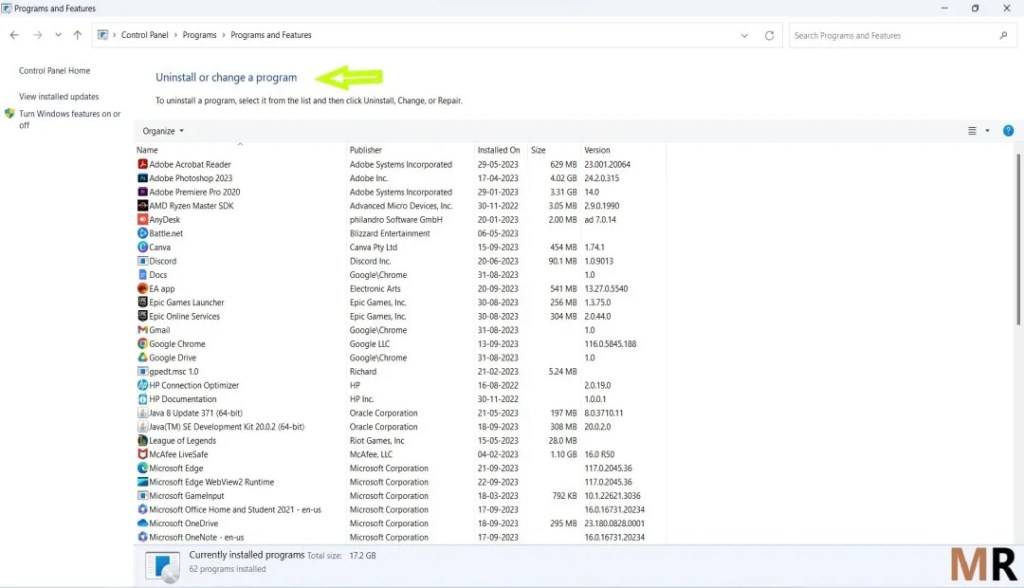
Task: Go up one level with up arrow
Action: (x=78, y=35)
